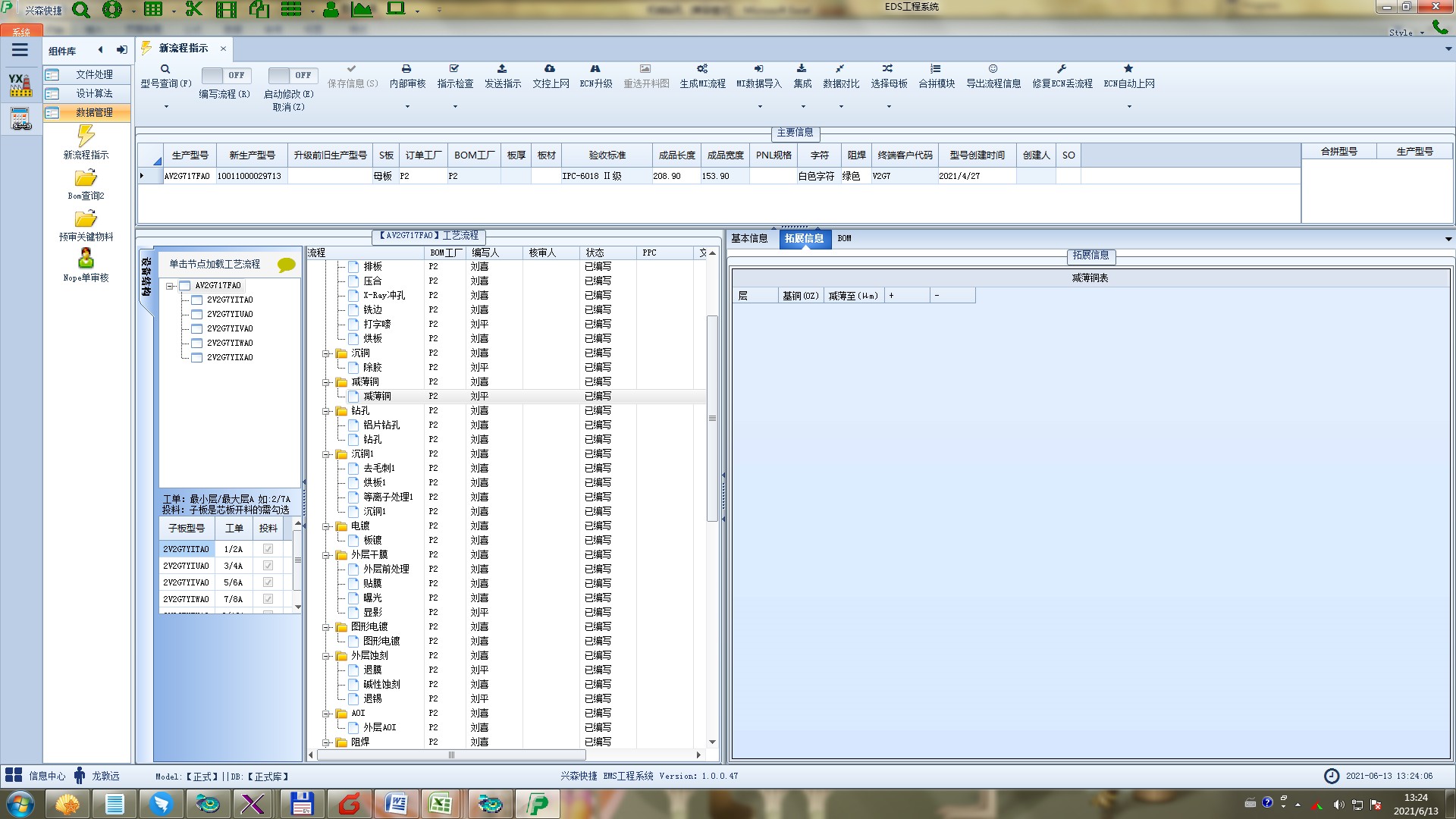Click the 发送指示 upload icon

[x=502, y=69]
